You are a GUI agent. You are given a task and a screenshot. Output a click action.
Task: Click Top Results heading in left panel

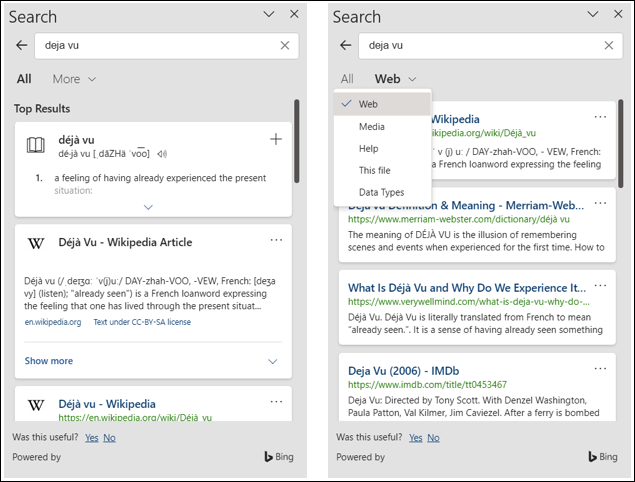pyautogui.click(x=42, y=109)
